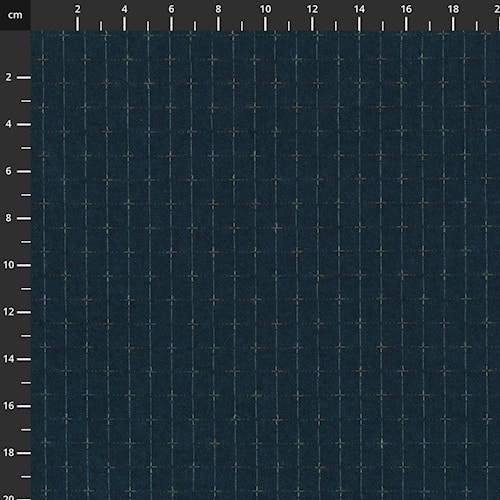Select the 14 mark on the top ruler
The height and width of the screenshot is (500, 500).
click(359, 9)
